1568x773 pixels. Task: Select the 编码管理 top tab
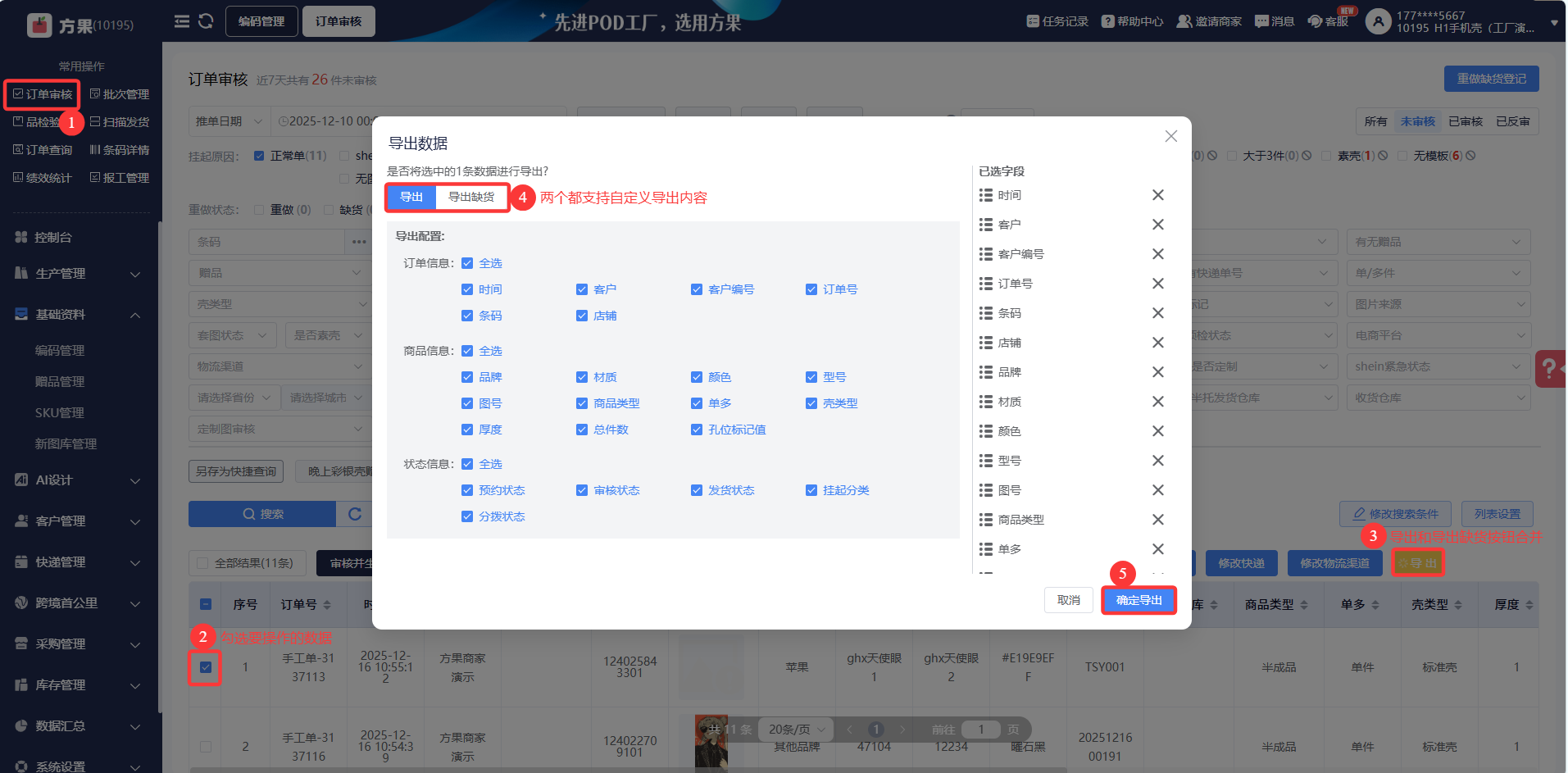coord(261,21)
